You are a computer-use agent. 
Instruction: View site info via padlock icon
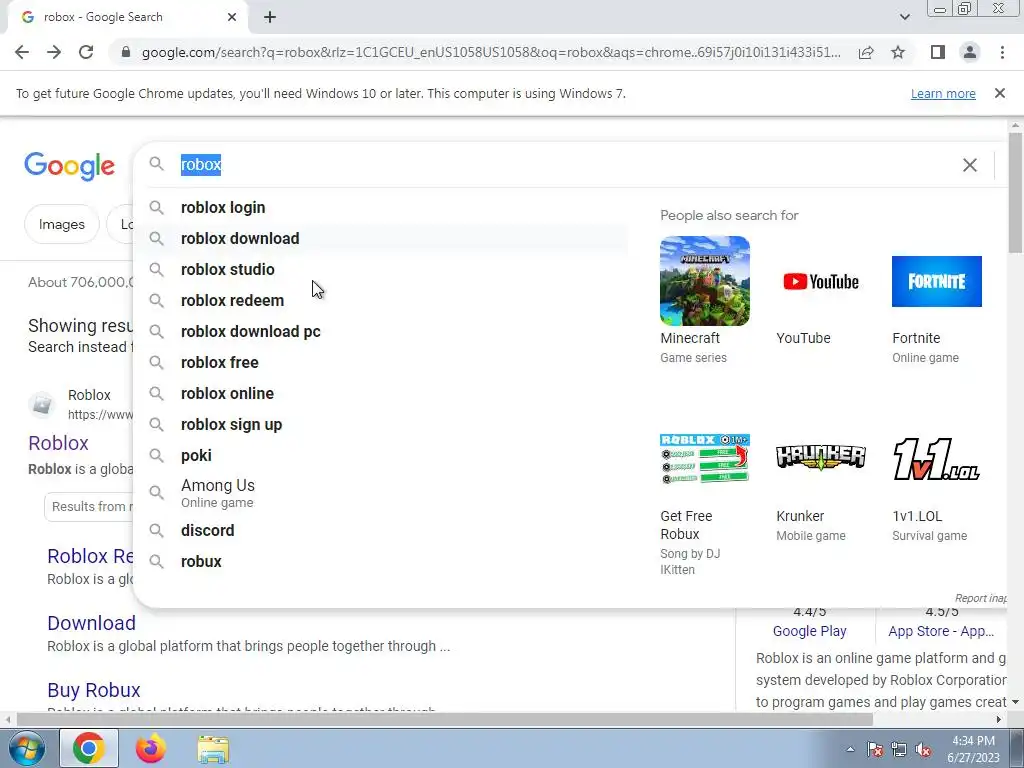pyautogui.click(x=126, y=52)
